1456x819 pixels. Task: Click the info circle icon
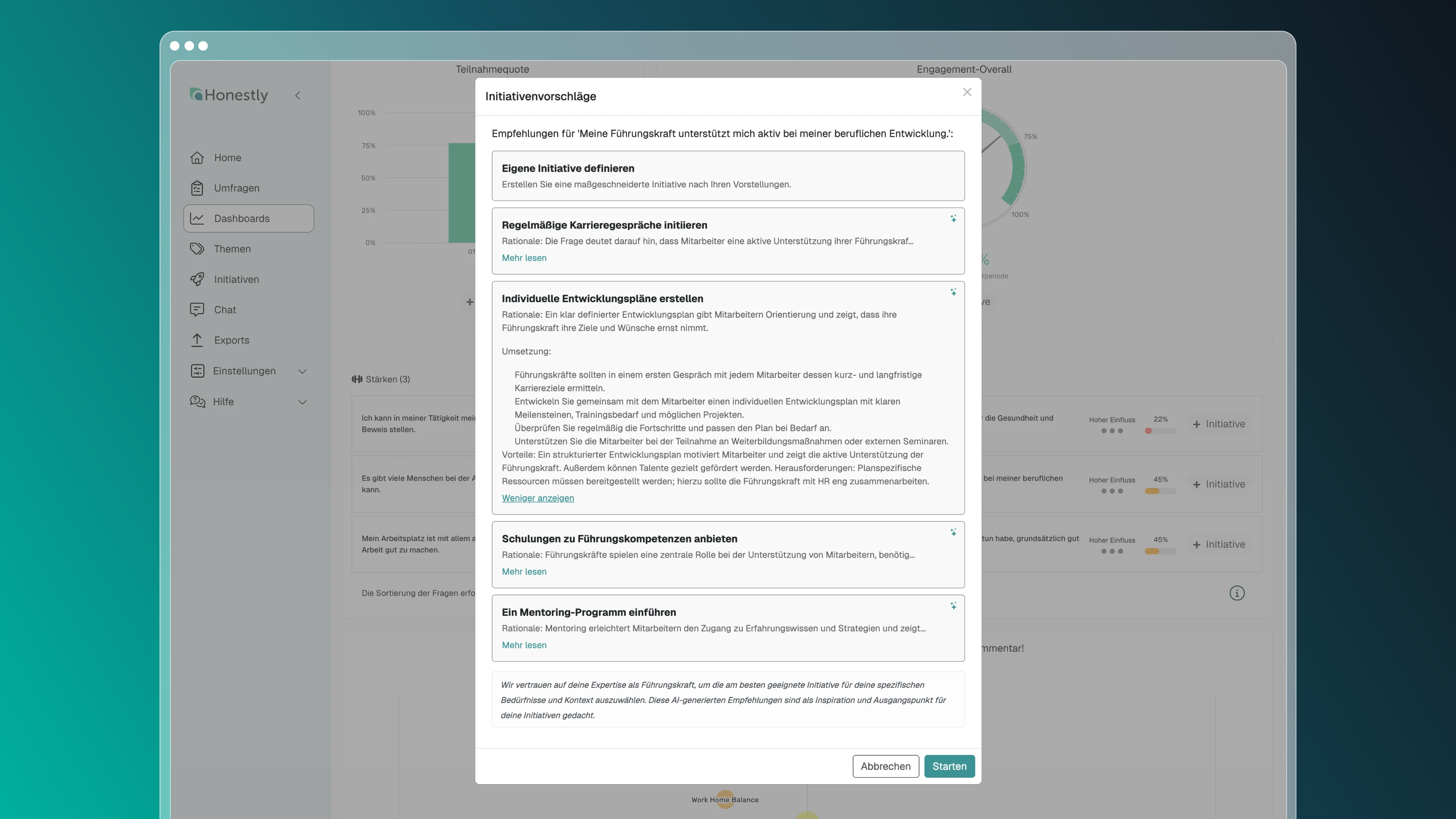tap(1237, 593)
